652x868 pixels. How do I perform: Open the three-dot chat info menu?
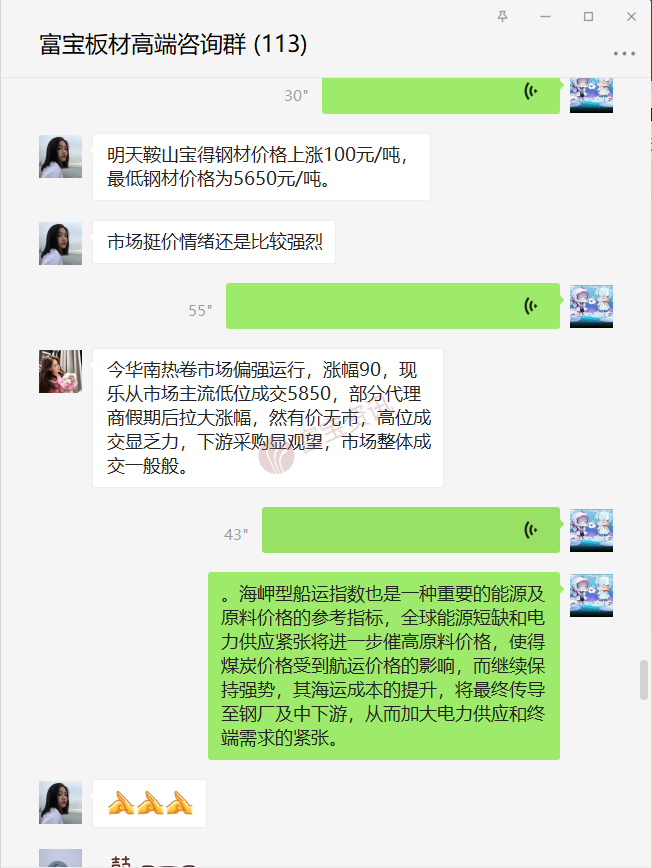624,54
